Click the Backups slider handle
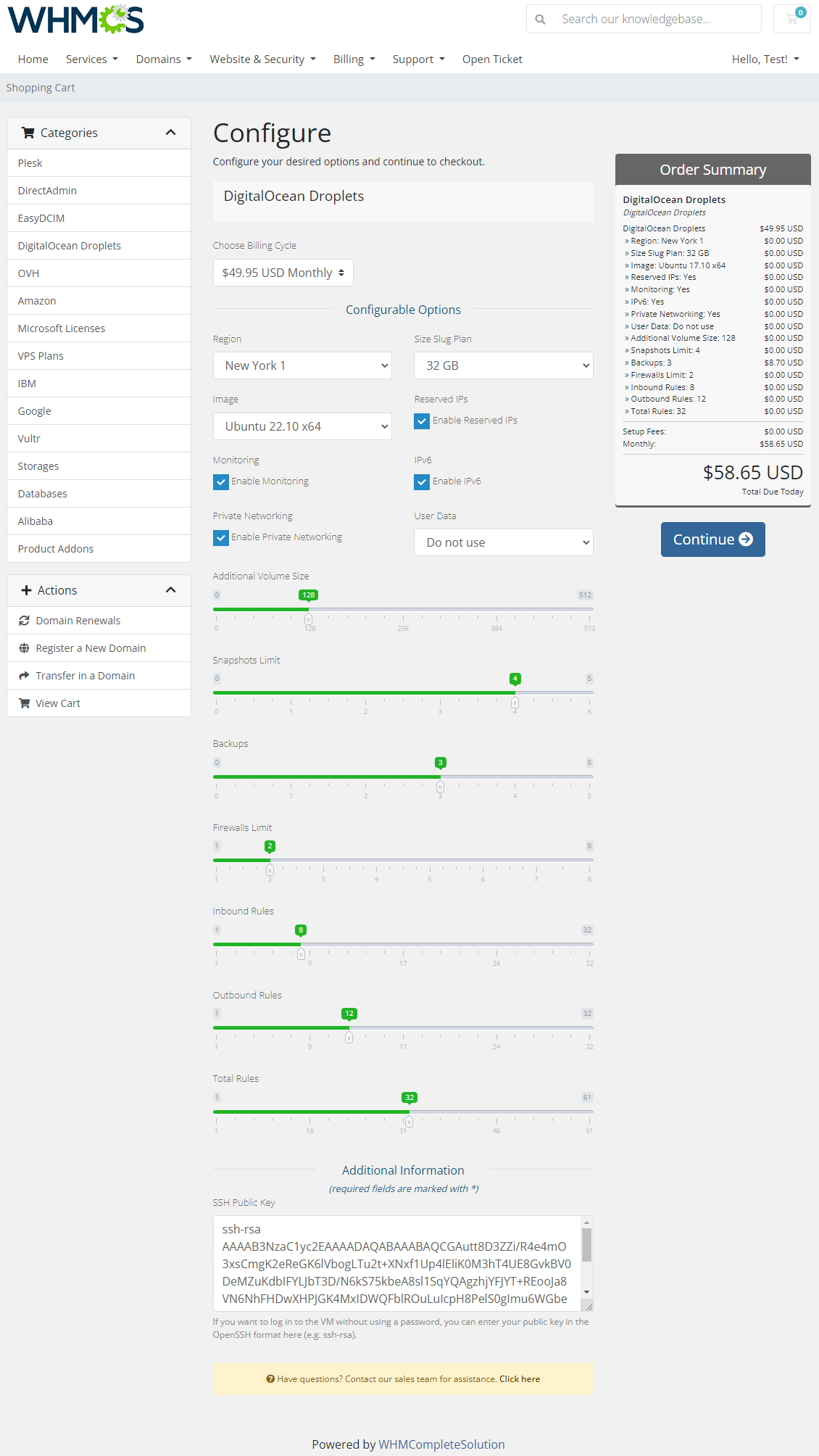Image resolution: width=819 pixels, height=1456 pixels. (440, 787)
